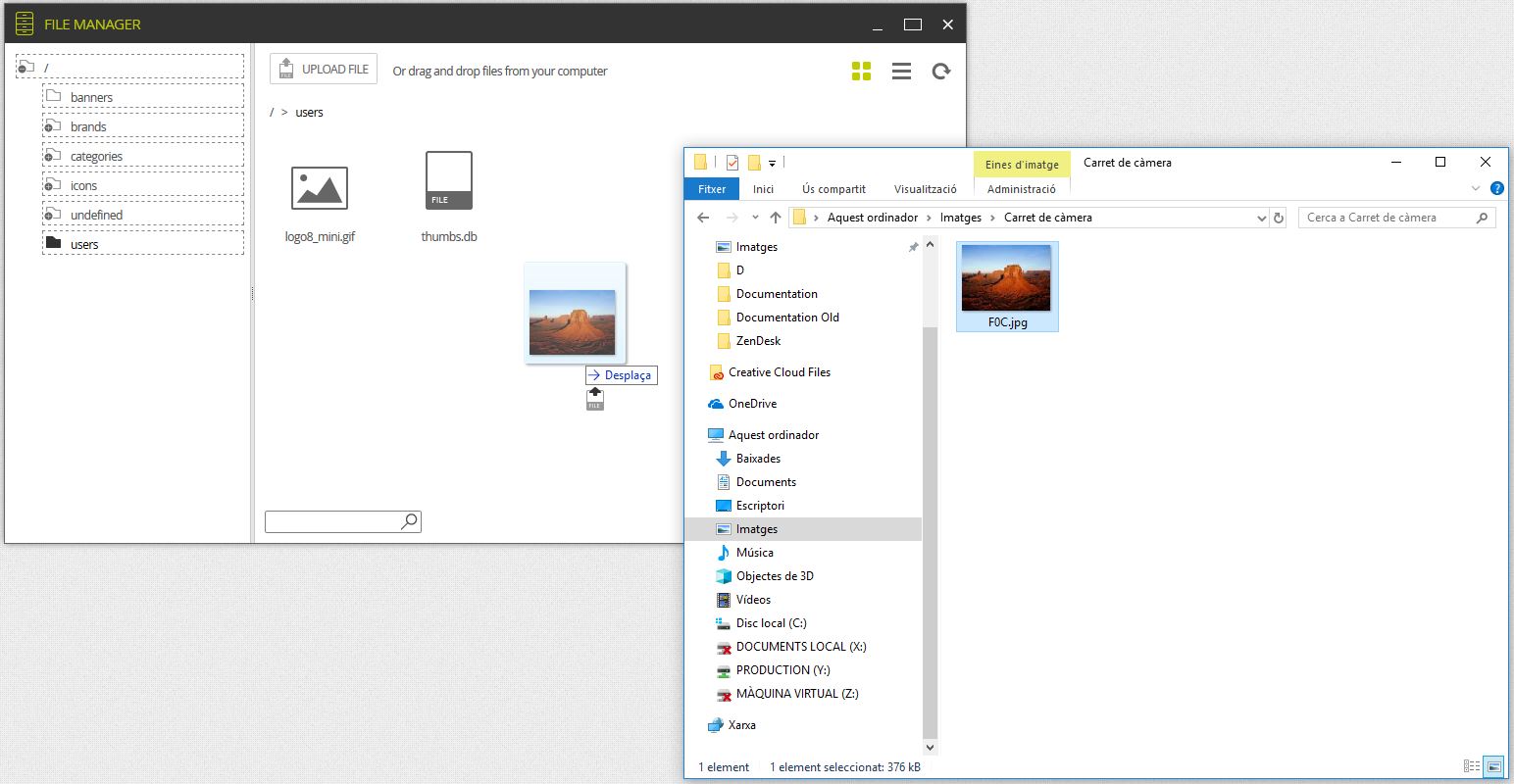The image size is (1514, 784).
Task: Switch to grid view in File Manager
Action: 861,71
